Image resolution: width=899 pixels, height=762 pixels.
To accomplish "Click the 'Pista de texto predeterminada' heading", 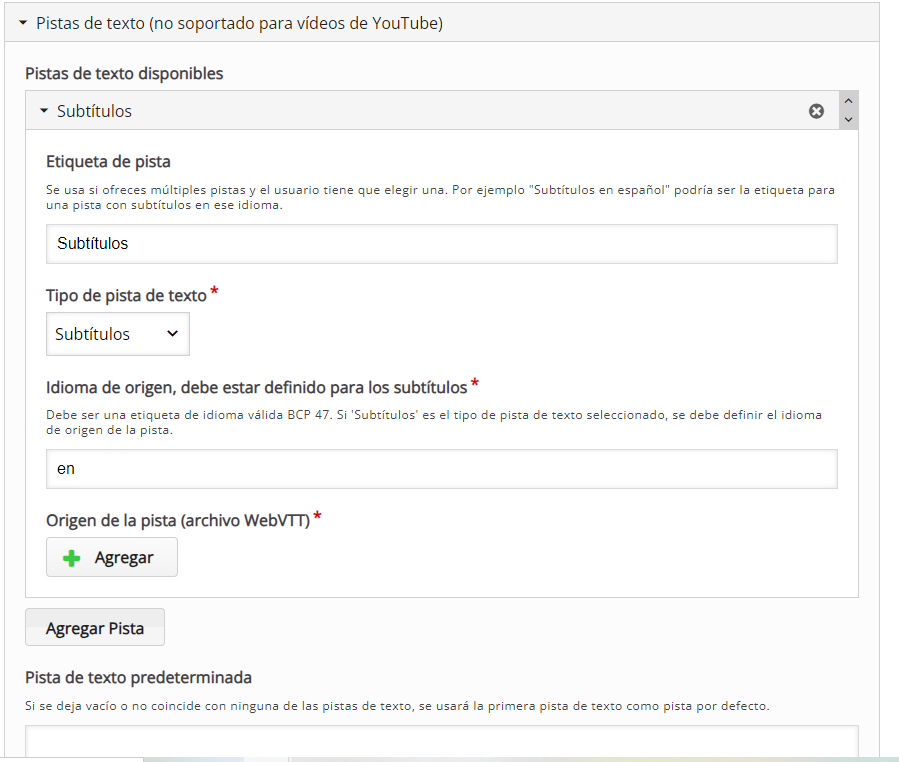I will coord(139,677).
